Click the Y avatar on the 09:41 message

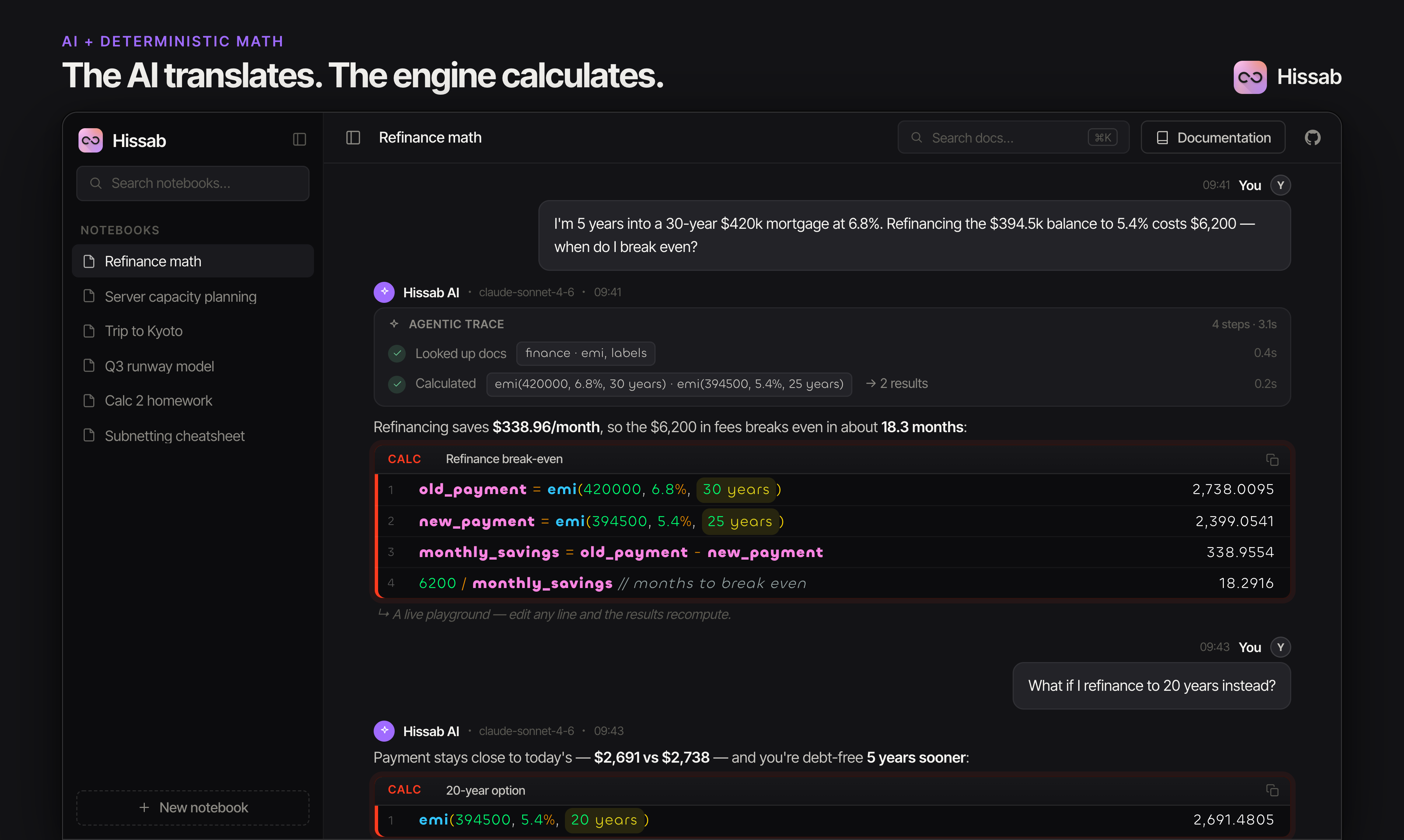click(x=1280, y=185)
